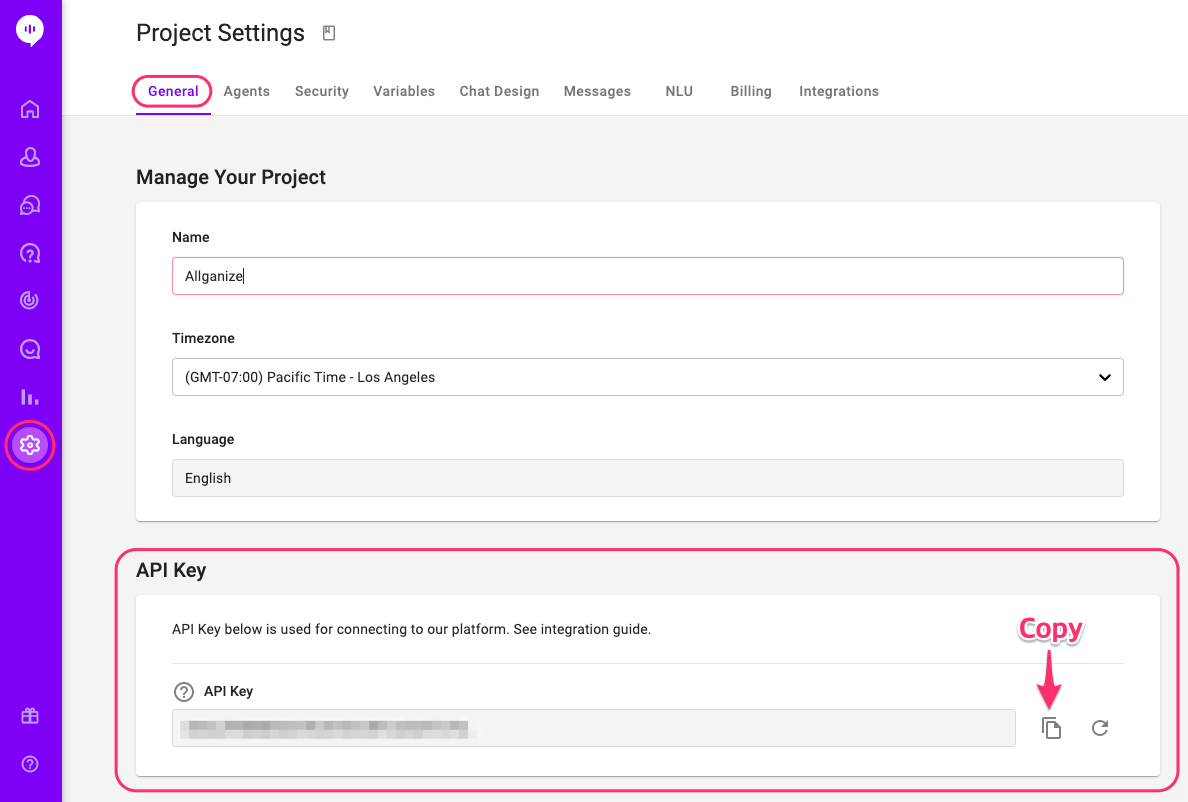
Task: Click the help icon next to the API Key label
Action: (183, 691)
